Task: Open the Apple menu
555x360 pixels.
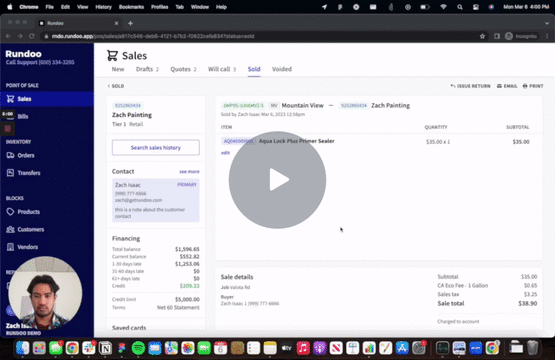Action: [x=10, y=7]
